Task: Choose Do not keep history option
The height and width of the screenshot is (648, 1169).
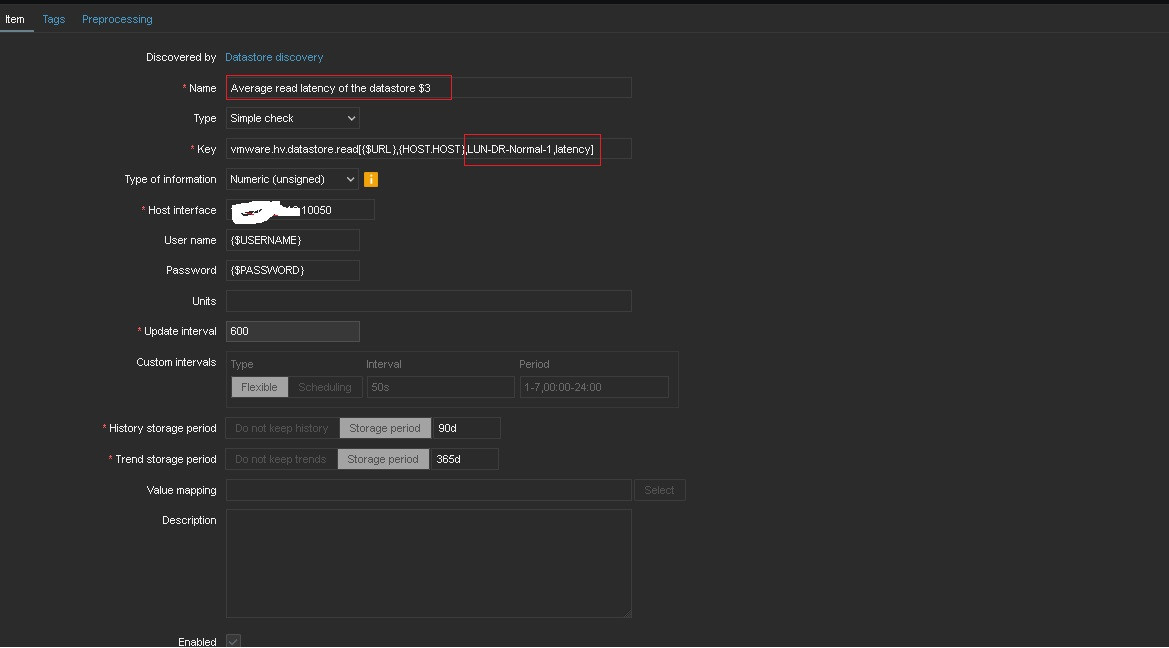Action: pyautogui.click(x=282, y=428)
